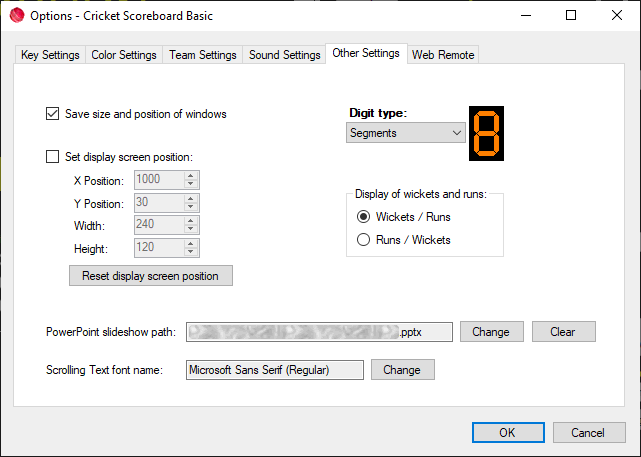Open the Web Remote tab
Image resolution: width=641 pixels, height=457 pixels.
[443, 55]
